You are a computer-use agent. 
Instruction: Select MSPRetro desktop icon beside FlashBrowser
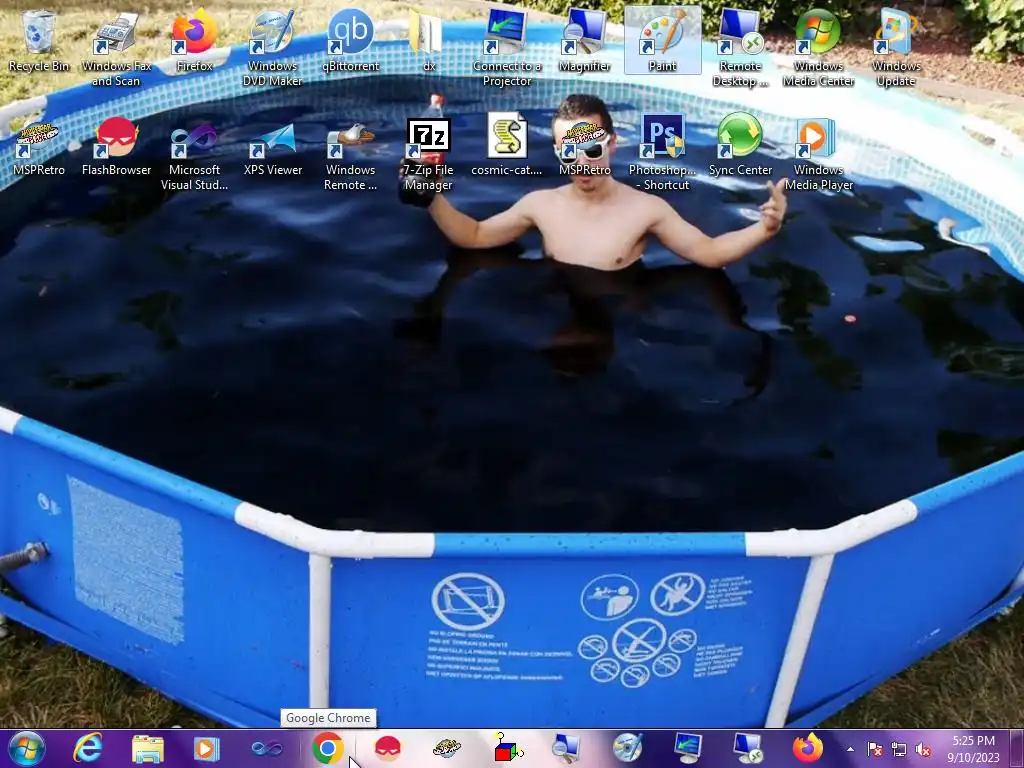pyautogui.click(x=39, y=145)
